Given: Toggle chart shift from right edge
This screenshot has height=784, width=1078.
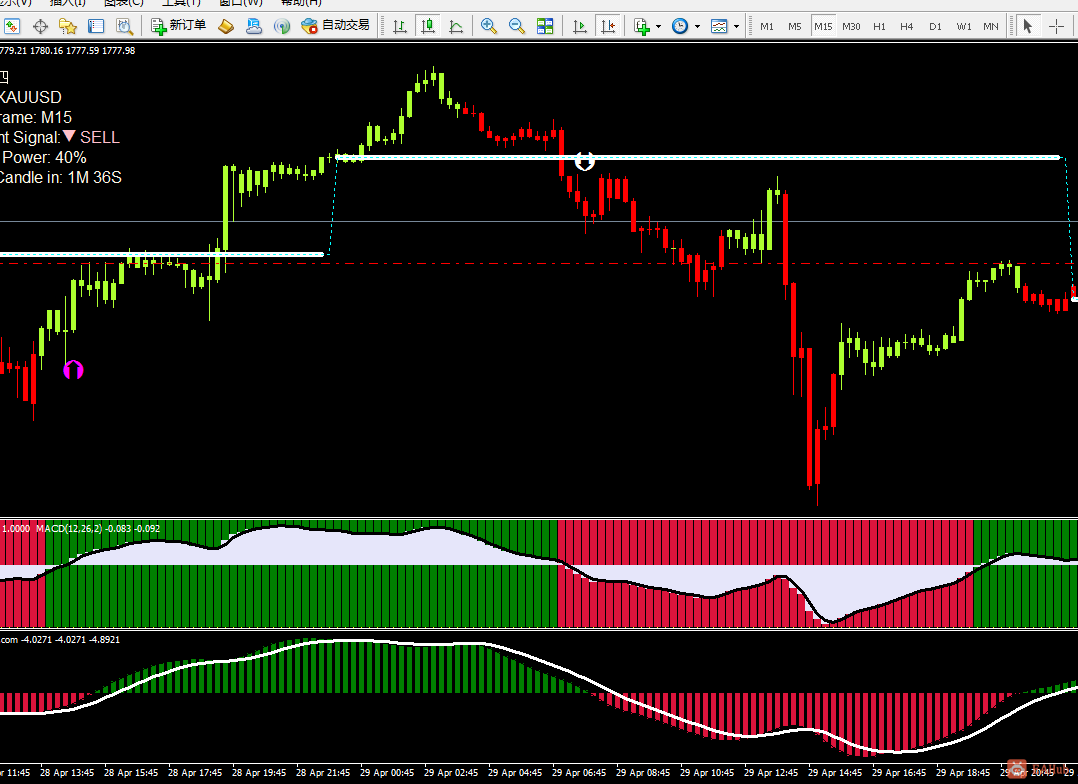Looking at the screenshot, I should coord(608,26).
